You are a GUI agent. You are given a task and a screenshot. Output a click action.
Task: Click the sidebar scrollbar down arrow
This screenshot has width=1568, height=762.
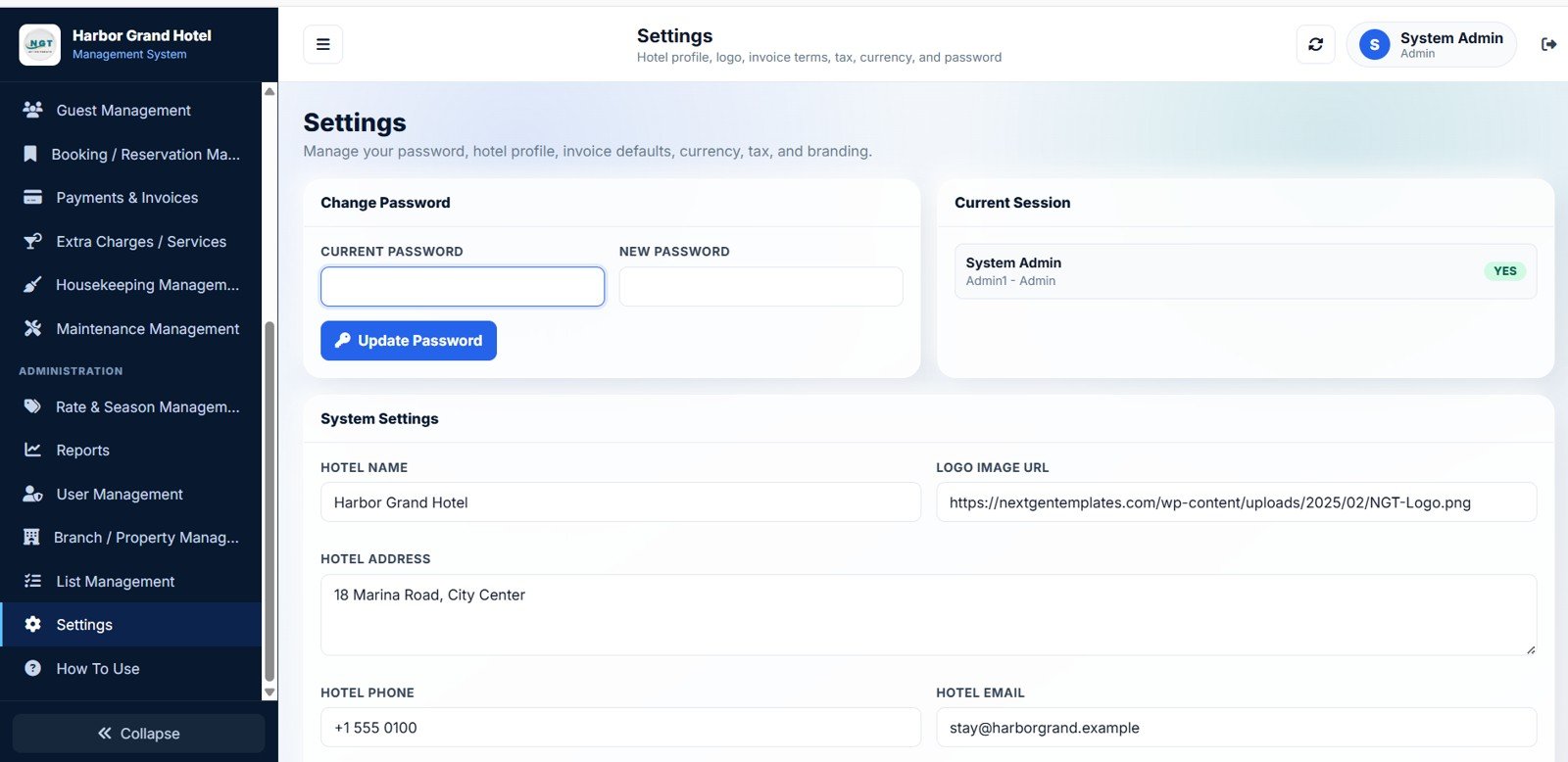click(269, 691)
